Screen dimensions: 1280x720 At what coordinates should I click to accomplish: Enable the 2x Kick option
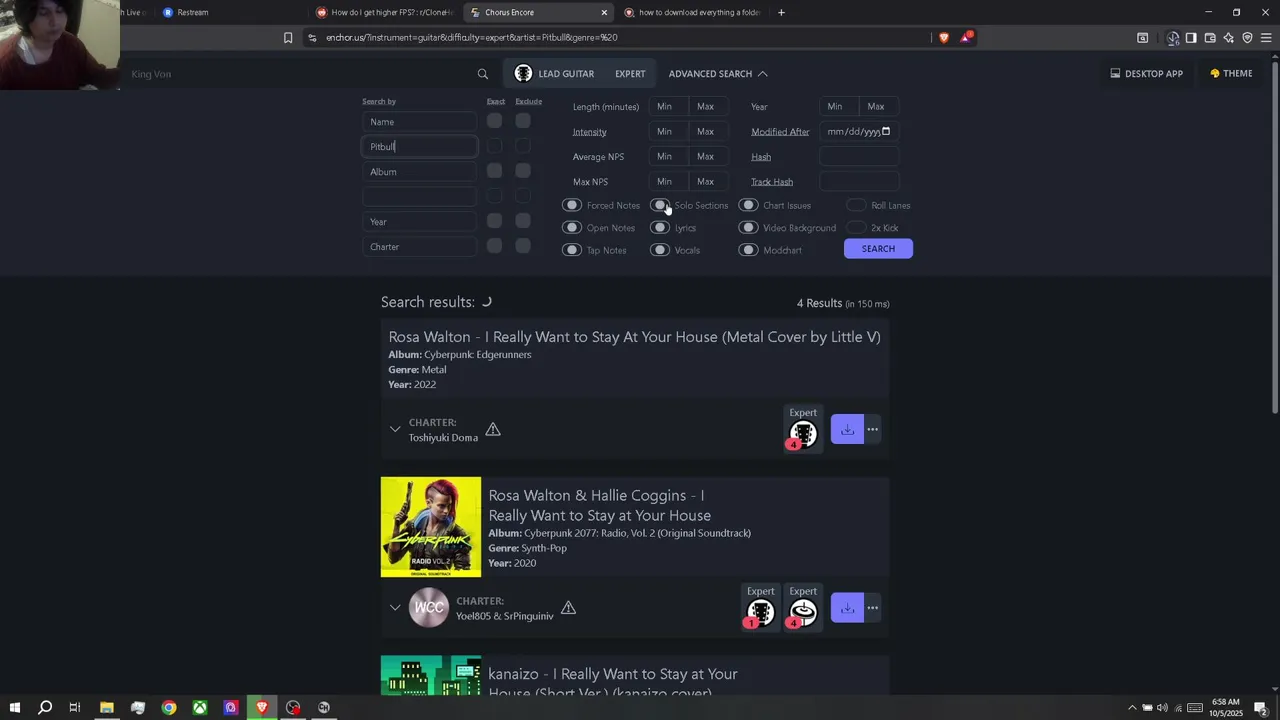856,228
